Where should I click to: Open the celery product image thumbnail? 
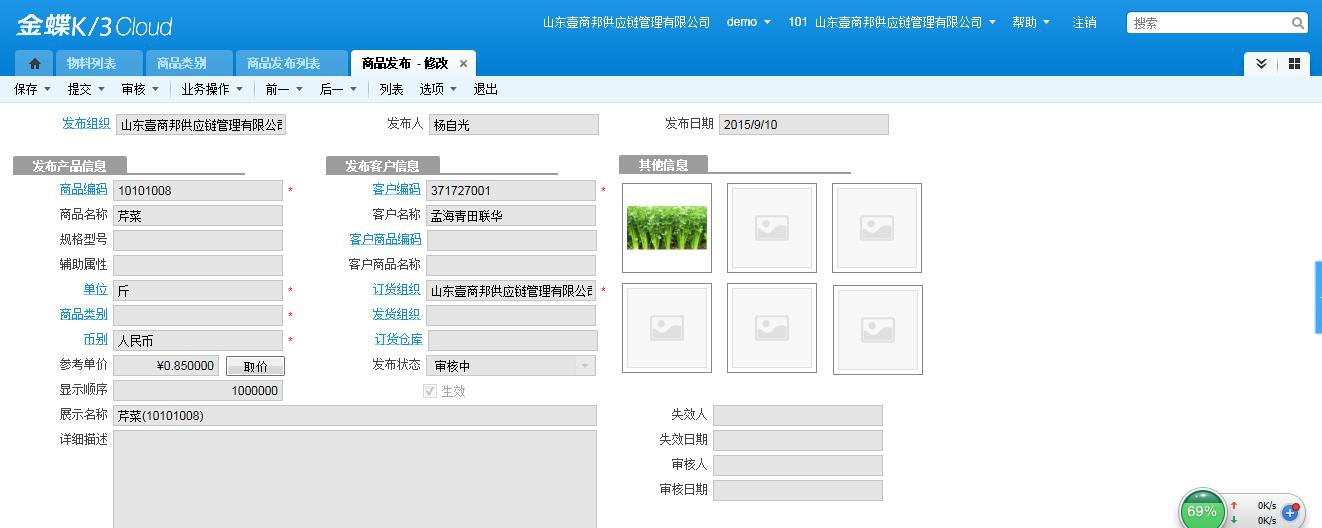(666, 228)
